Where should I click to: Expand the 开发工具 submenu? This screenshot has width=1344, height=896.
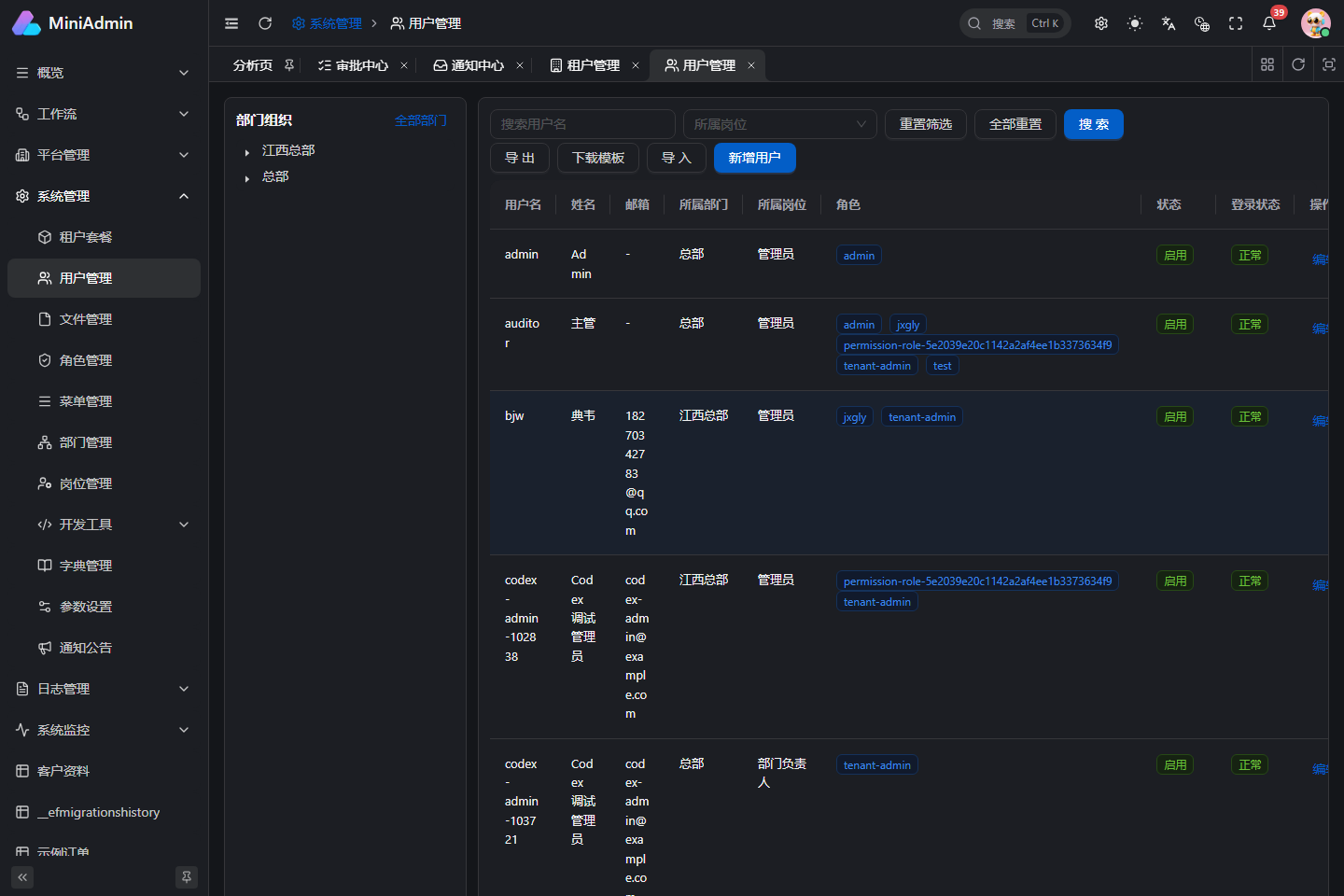click(x=104, y=525)
